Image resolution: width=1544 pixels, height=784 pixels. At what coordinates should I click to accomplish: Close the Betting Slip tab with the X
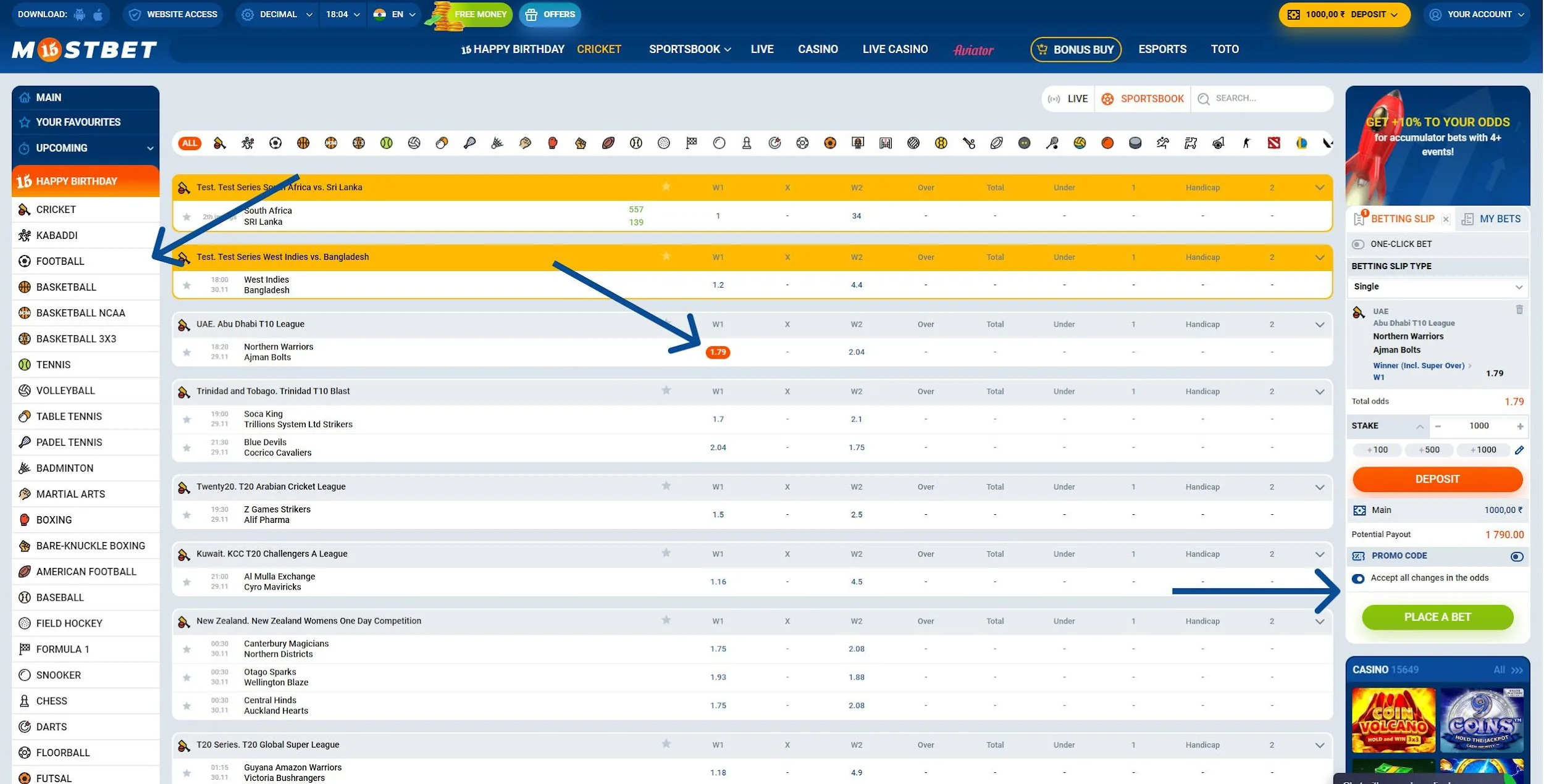point(1445,219)
